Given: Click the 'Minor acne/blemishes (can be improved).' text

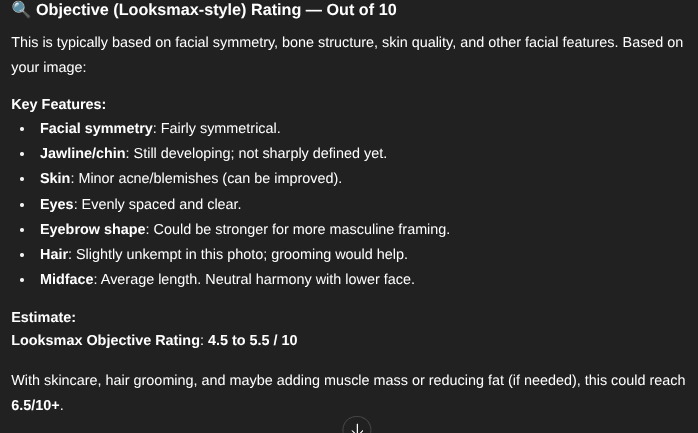Looking at the screenshot, I should [210, 178].
